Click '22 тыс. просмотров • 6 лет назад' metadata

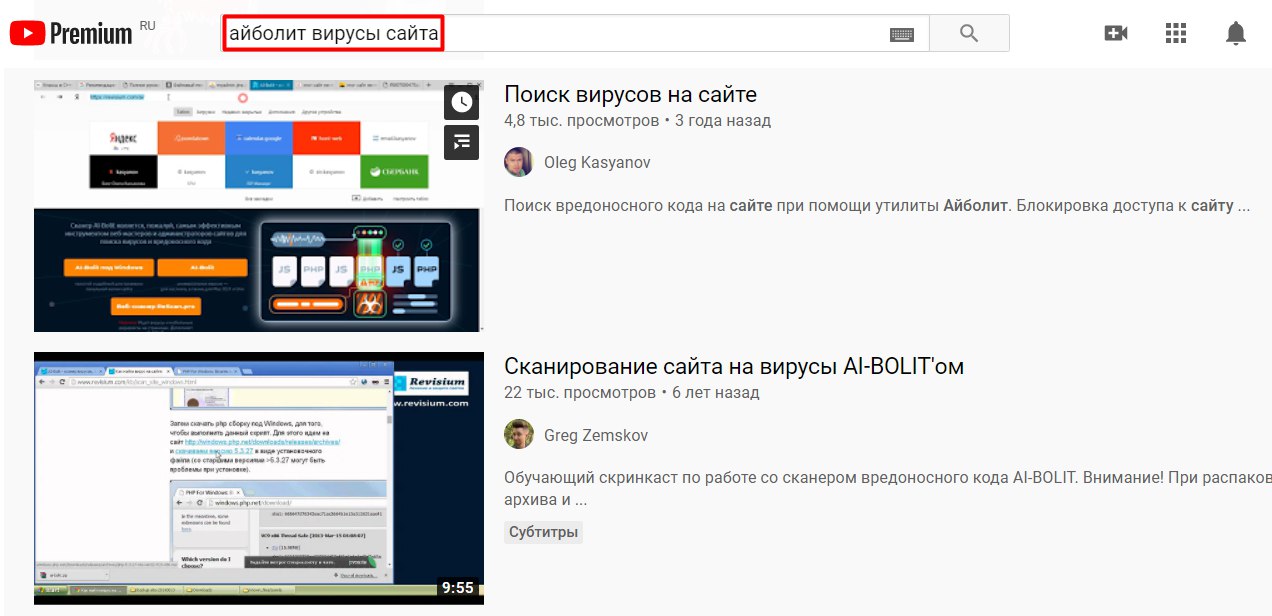[631, 393]
